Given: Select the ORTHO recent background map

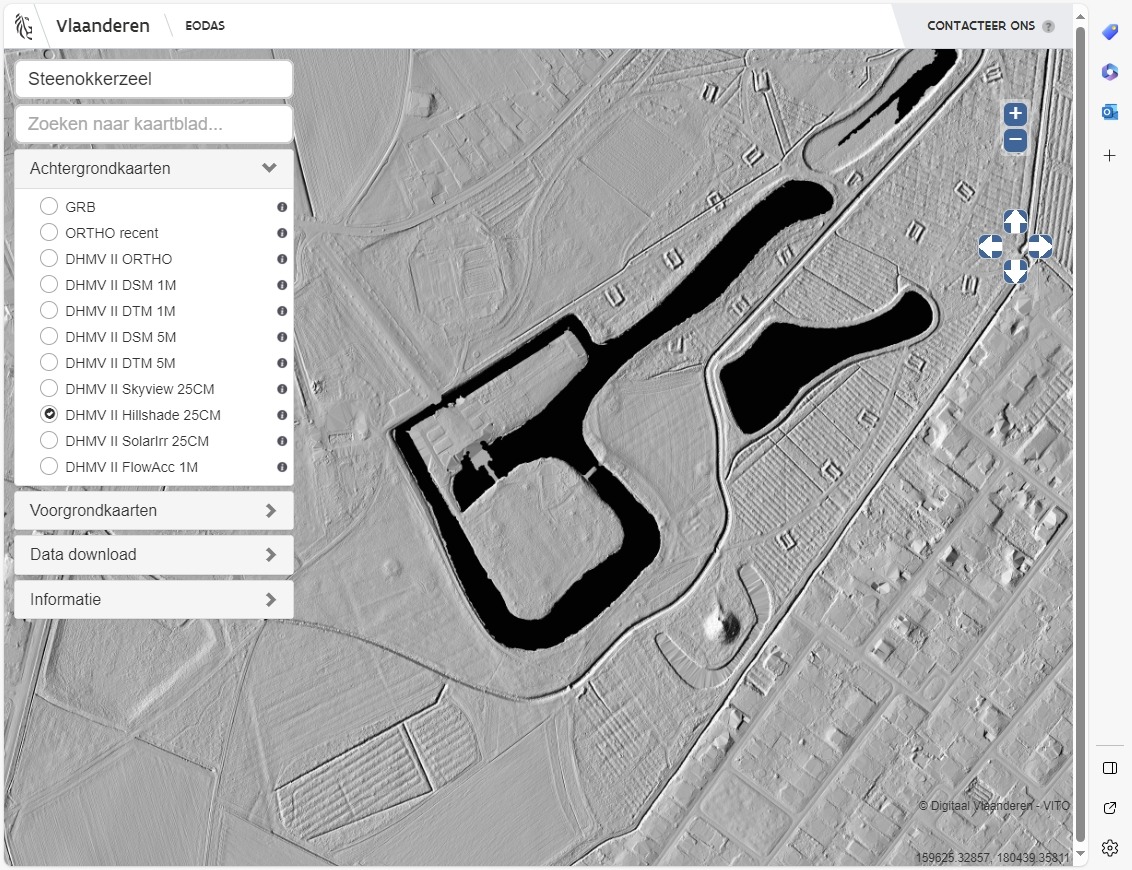Looking at the screenshot, I should click(49, 233).
